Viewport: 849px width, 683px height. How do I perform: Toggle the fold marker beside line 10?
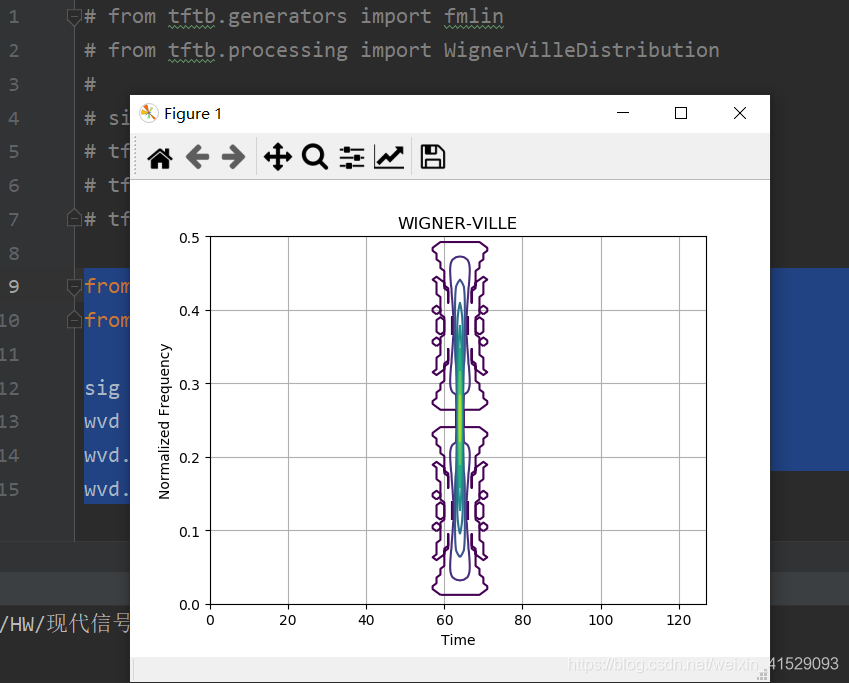(73, 320)
